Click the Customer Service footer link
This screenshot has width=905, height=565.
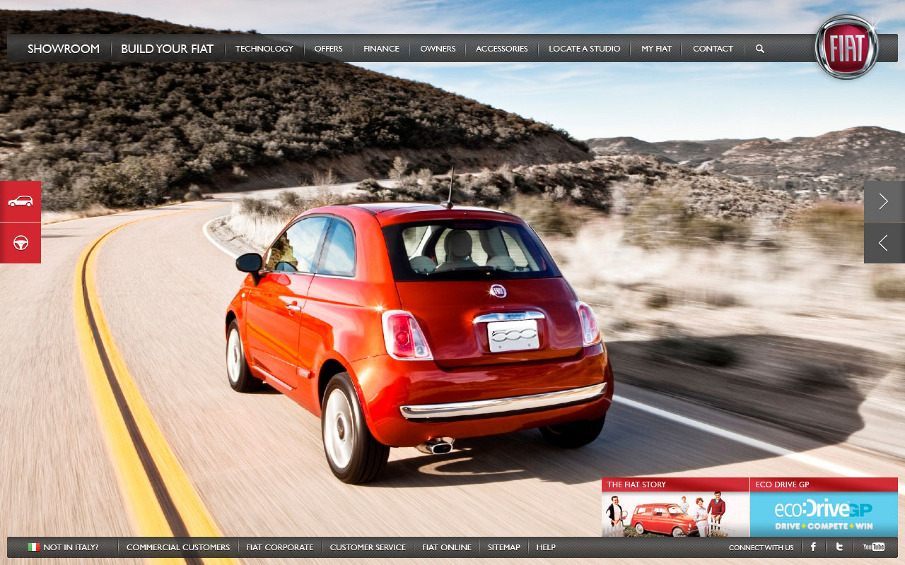click(x=367, y=547)
